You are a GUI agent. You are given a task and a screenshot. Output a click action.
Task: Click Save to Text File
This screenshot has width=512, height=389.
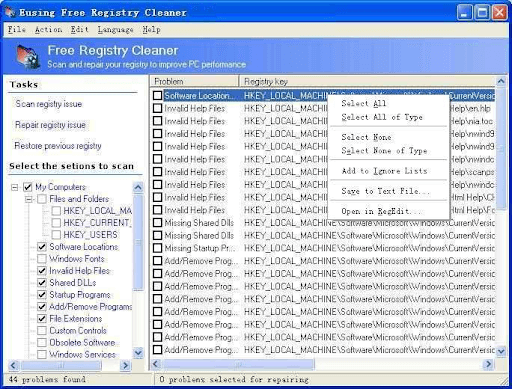[385, 191]
